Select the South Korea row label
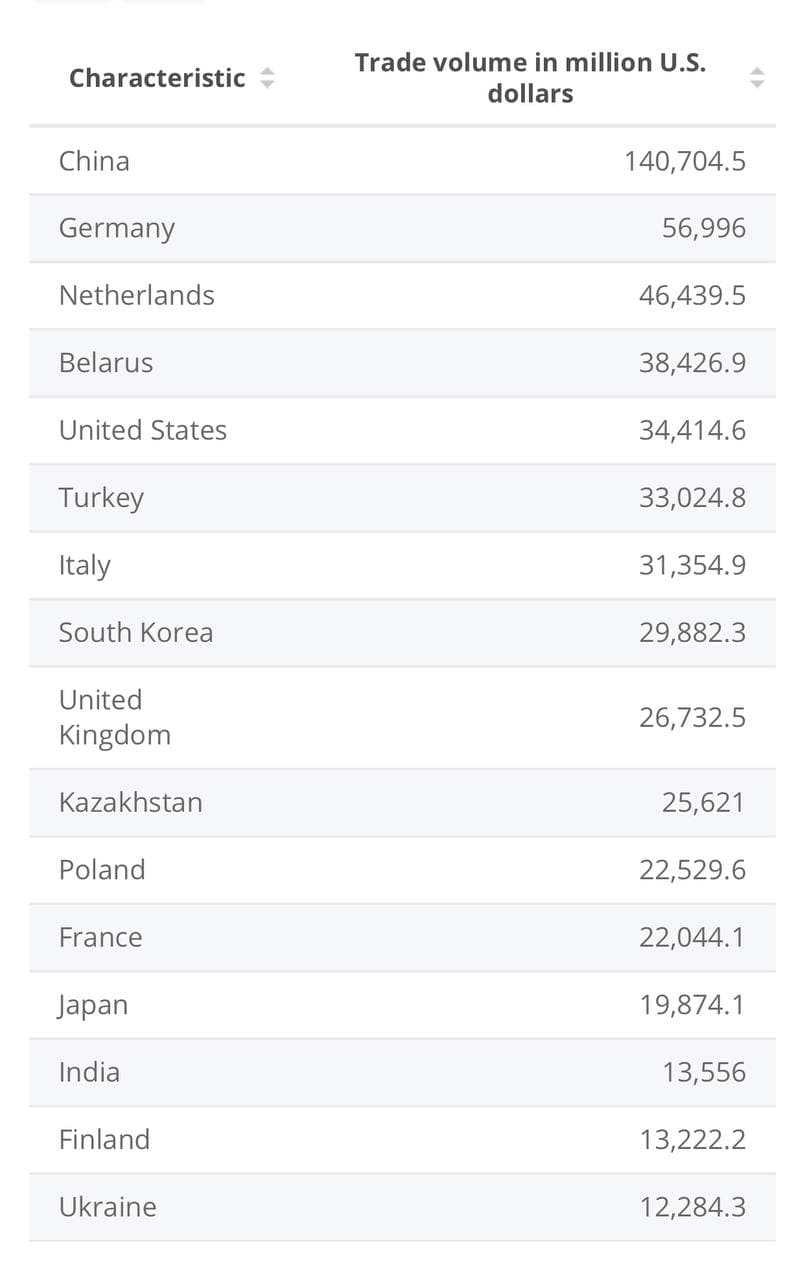Viewport: 805px width, 1280px height. click(x=135, y=632)
